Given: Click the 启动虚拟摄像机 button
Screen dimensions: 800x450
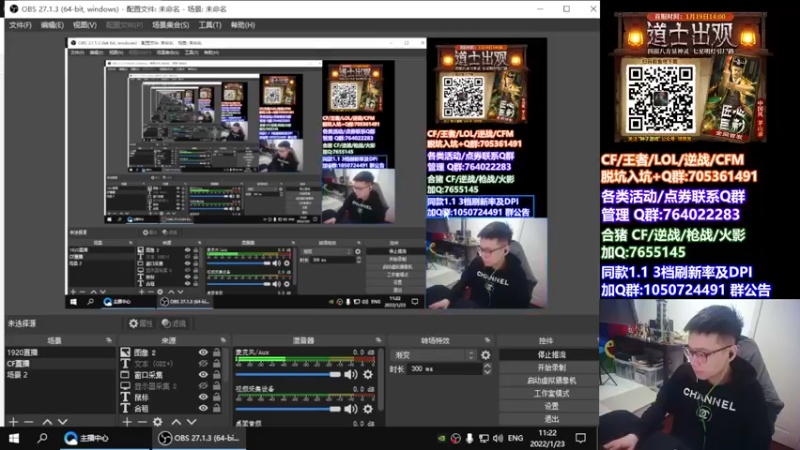Looking at the screenshot, I should pos(549,381).
